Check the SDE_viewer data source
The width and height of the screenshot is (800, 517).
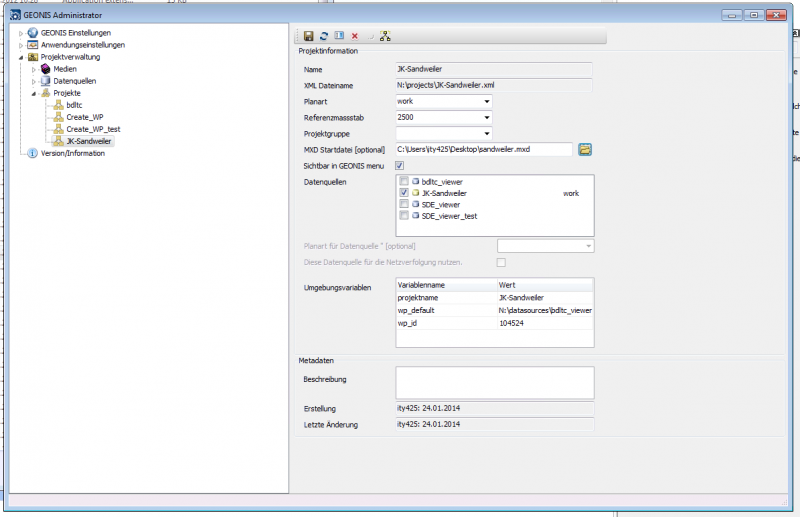pyautogui.click(x=404, y=204)
